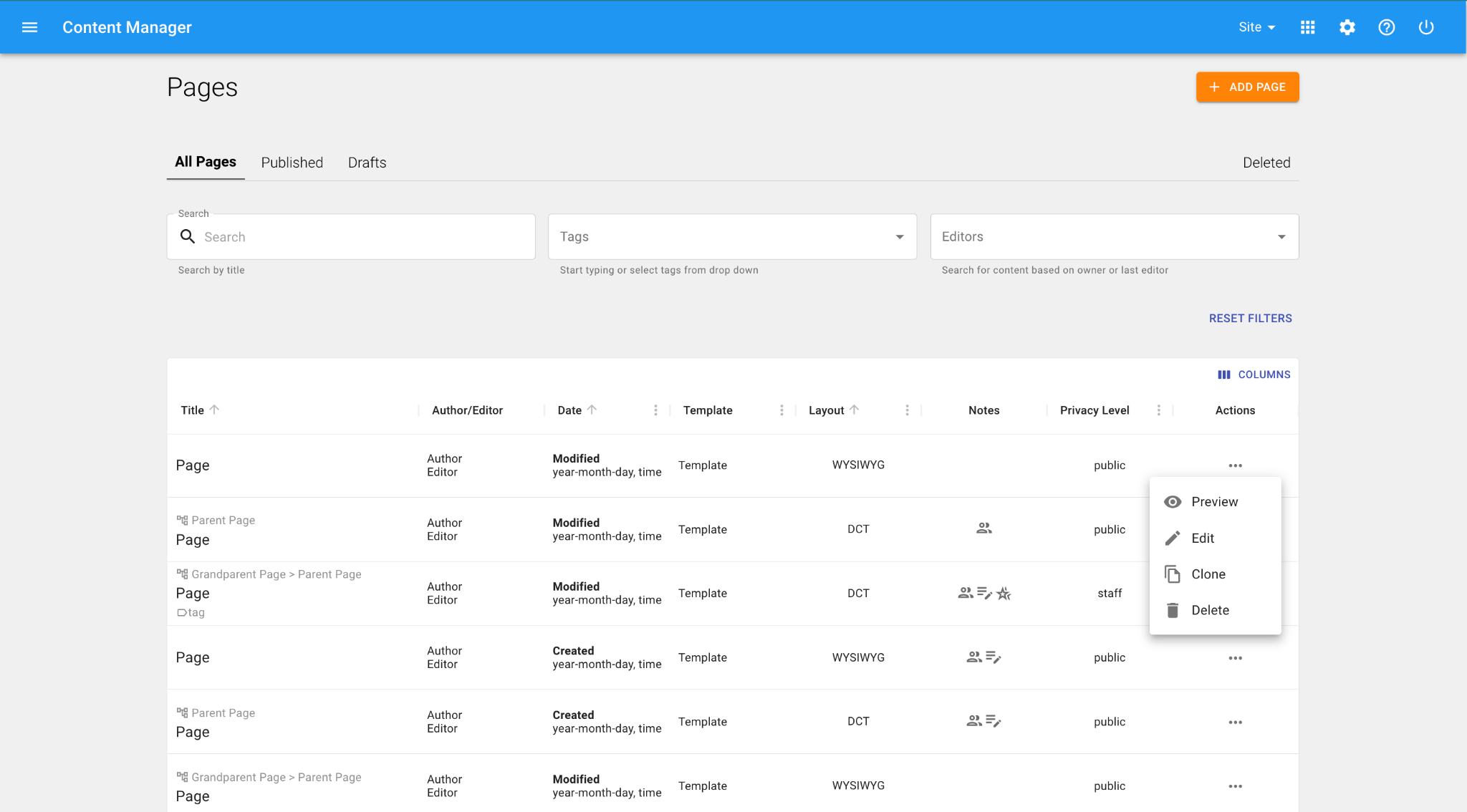The width and height of the screenshot is (1467, 812).
Task: Expand the Tags dropdown
Action: [x=899, y=237]
